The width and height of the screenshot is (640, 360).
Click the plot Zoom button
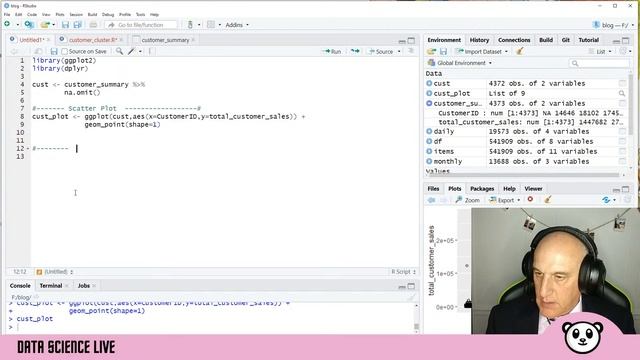pos(468,200)
